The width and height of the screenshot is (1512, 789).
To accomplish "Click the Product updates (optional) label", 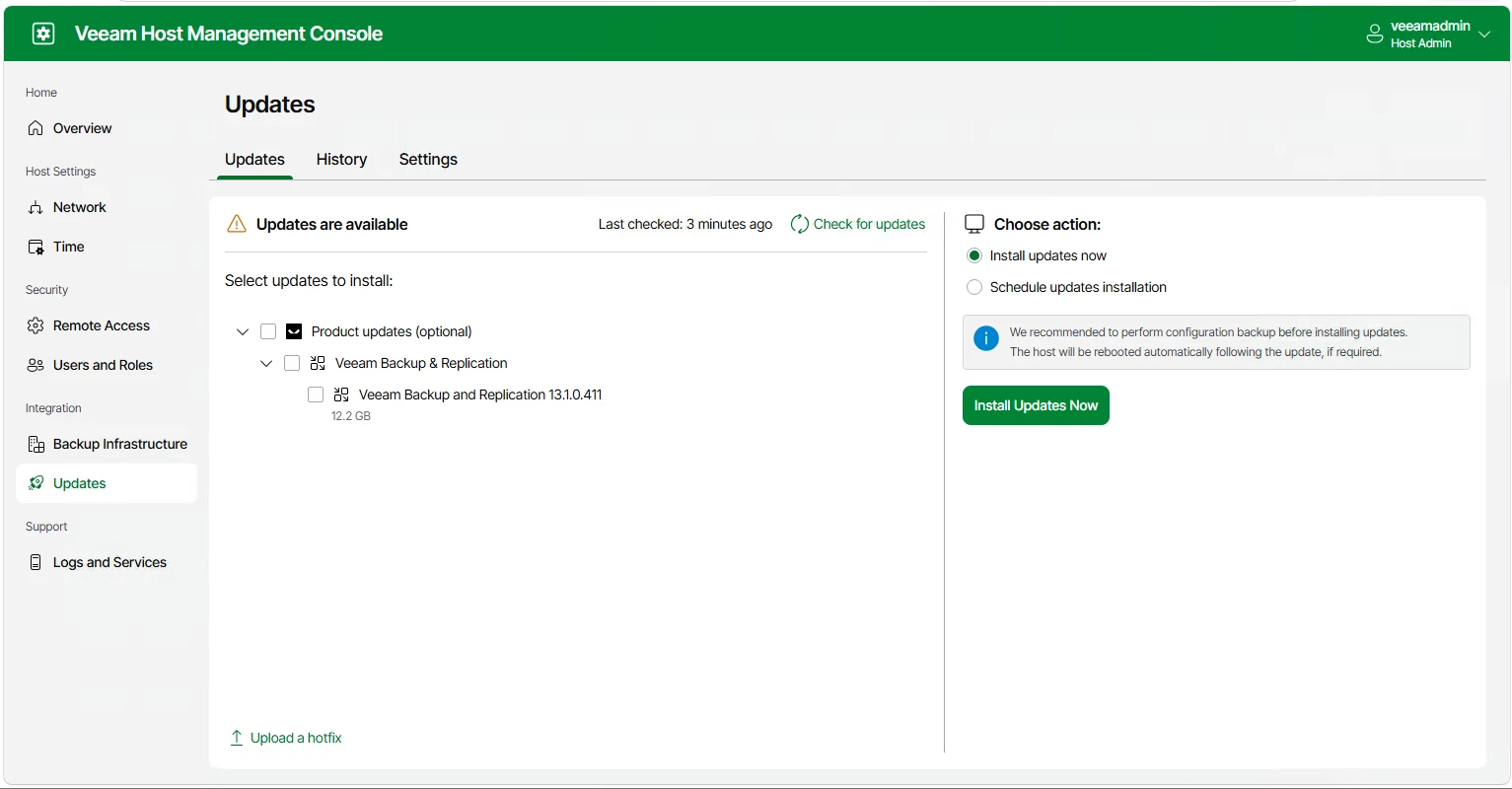I will tap(392, 331).
